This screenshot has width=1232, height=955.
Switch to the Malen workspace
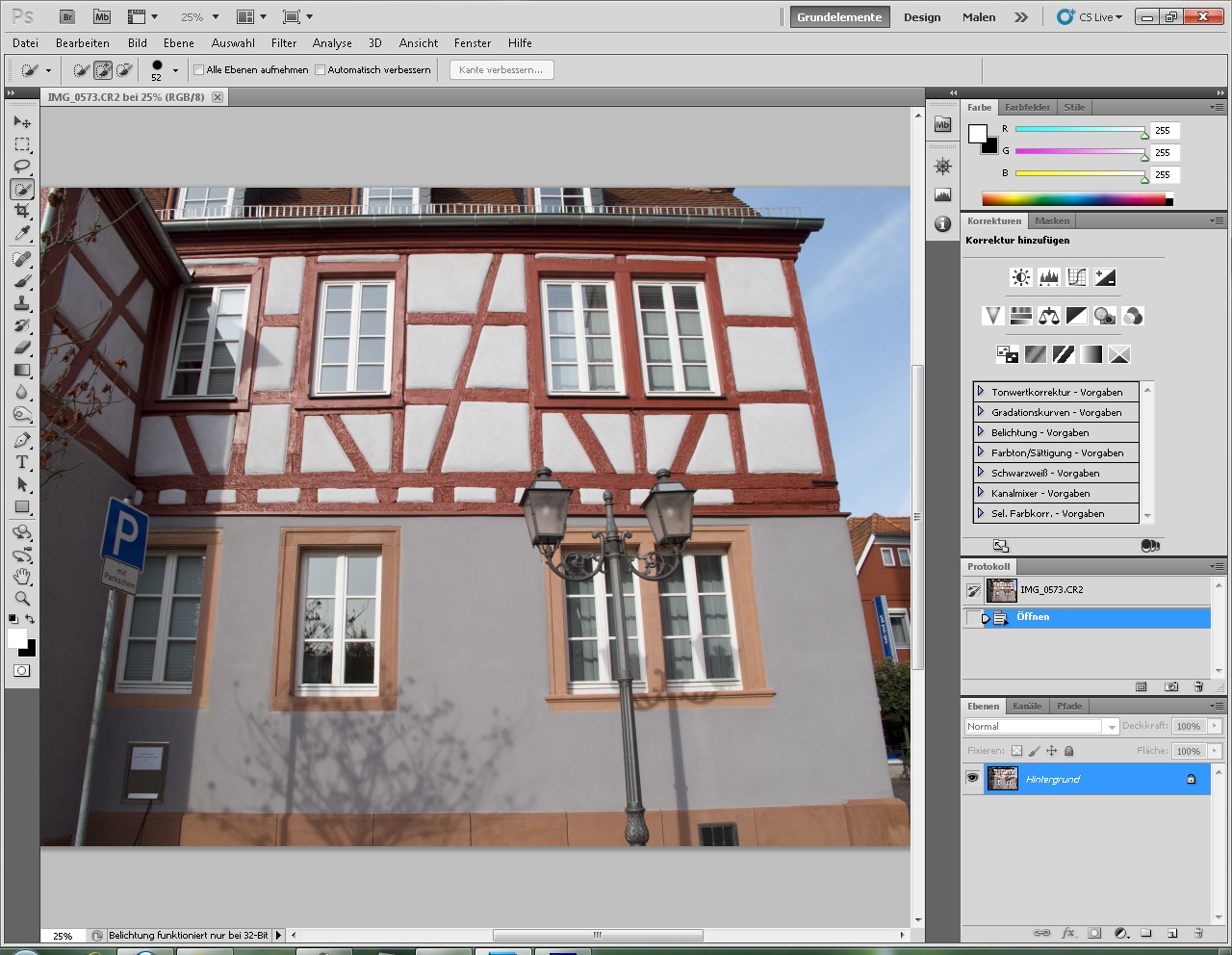(979, 17)
